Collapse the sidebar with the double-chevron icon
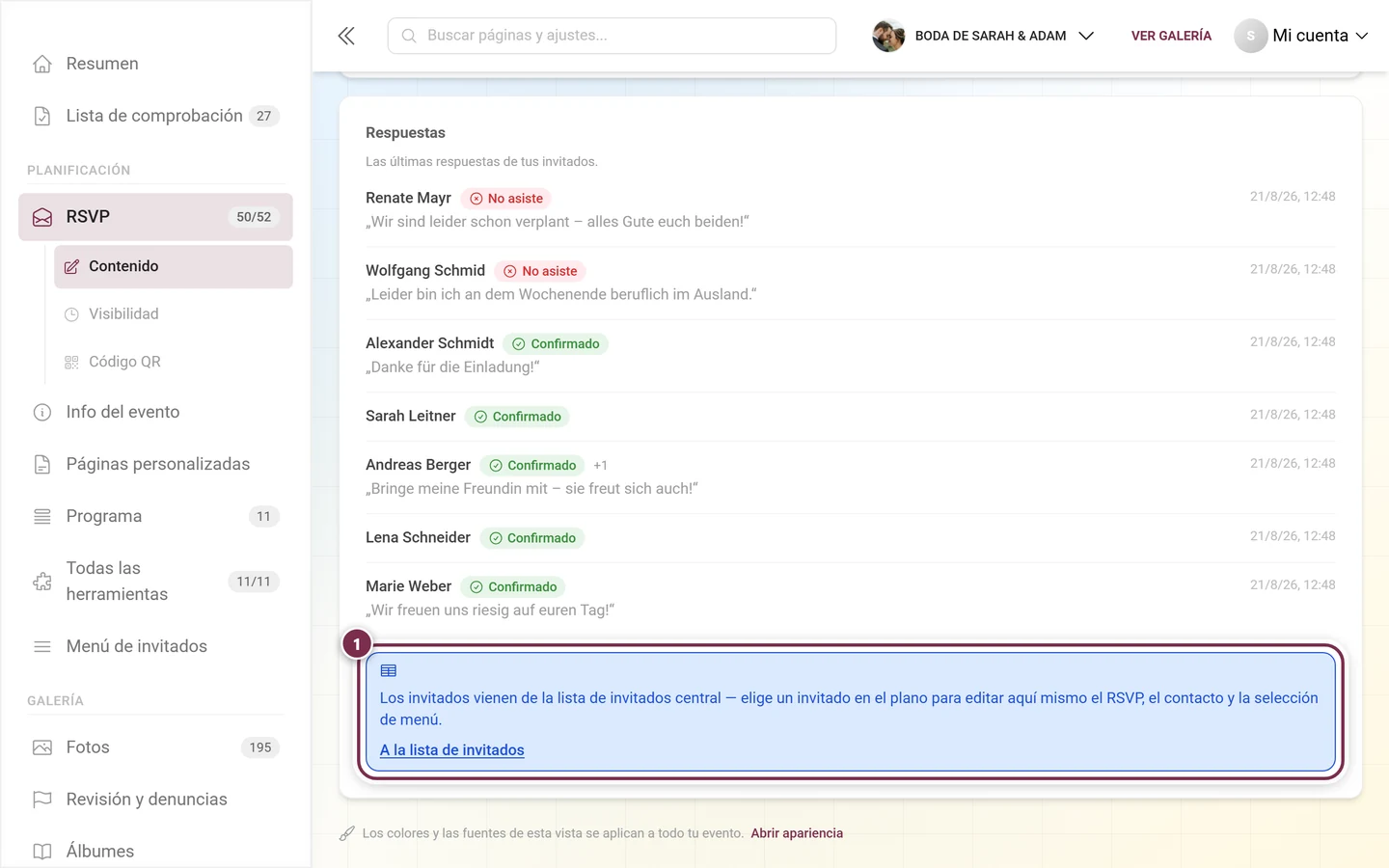The width and height of the screenshot is (1389, 868). (346, 36)
